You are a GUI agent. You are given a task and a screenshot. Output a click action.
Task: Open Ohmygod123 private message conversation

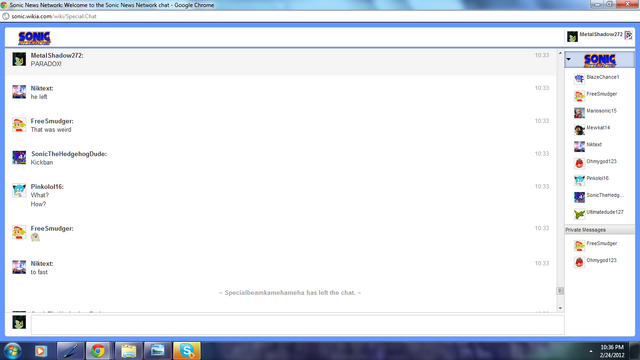pos(600,261)
